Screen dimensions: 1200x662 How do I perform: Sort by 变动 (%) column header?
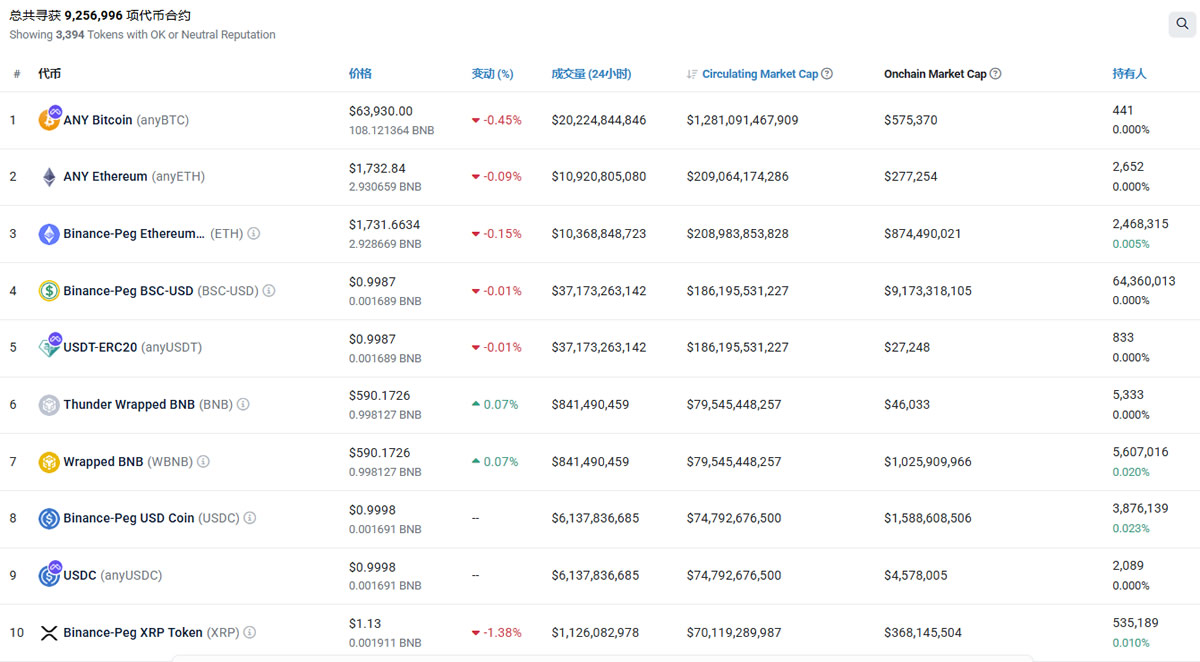tap(492, 74)
